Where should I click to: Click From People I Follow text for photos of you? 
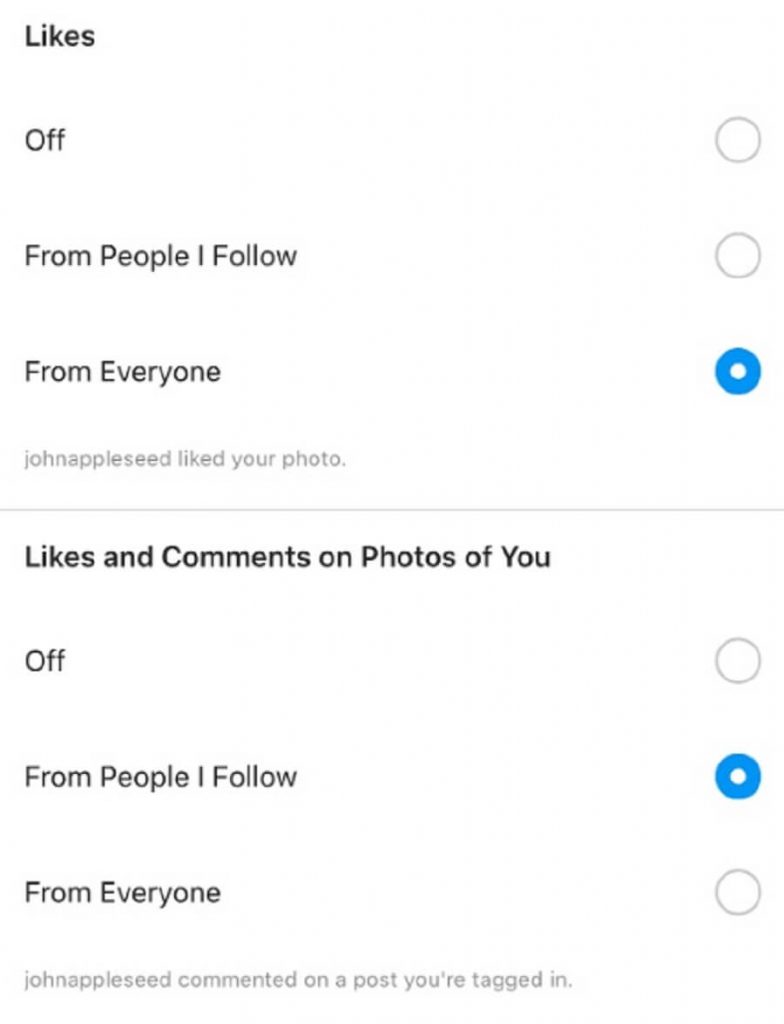(161, 777)
